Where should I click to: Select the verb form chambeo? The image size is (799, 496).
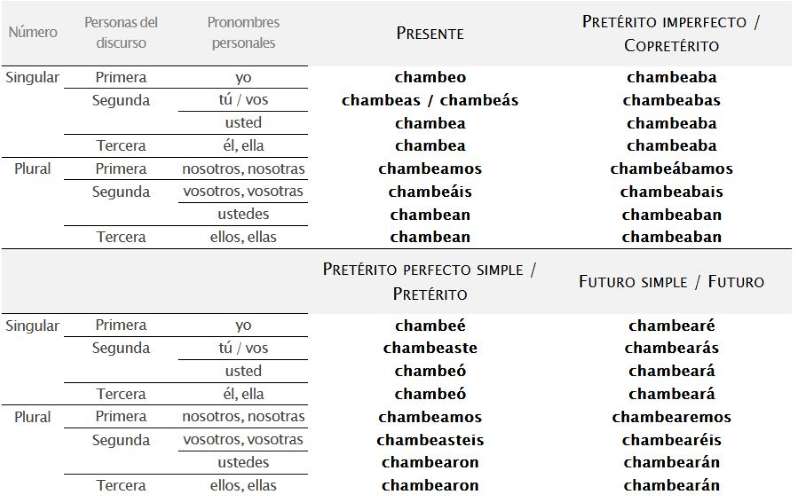pos(430,77)
